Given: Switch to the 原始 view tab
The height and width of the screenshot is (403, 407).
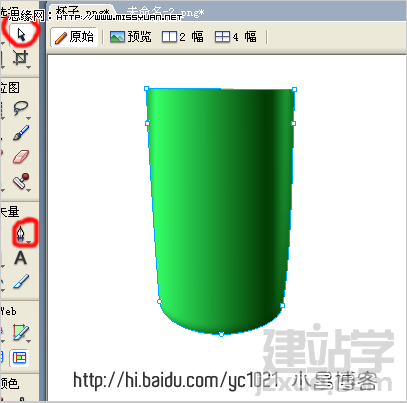Looking at the screenshot, I should pos(74,37).
